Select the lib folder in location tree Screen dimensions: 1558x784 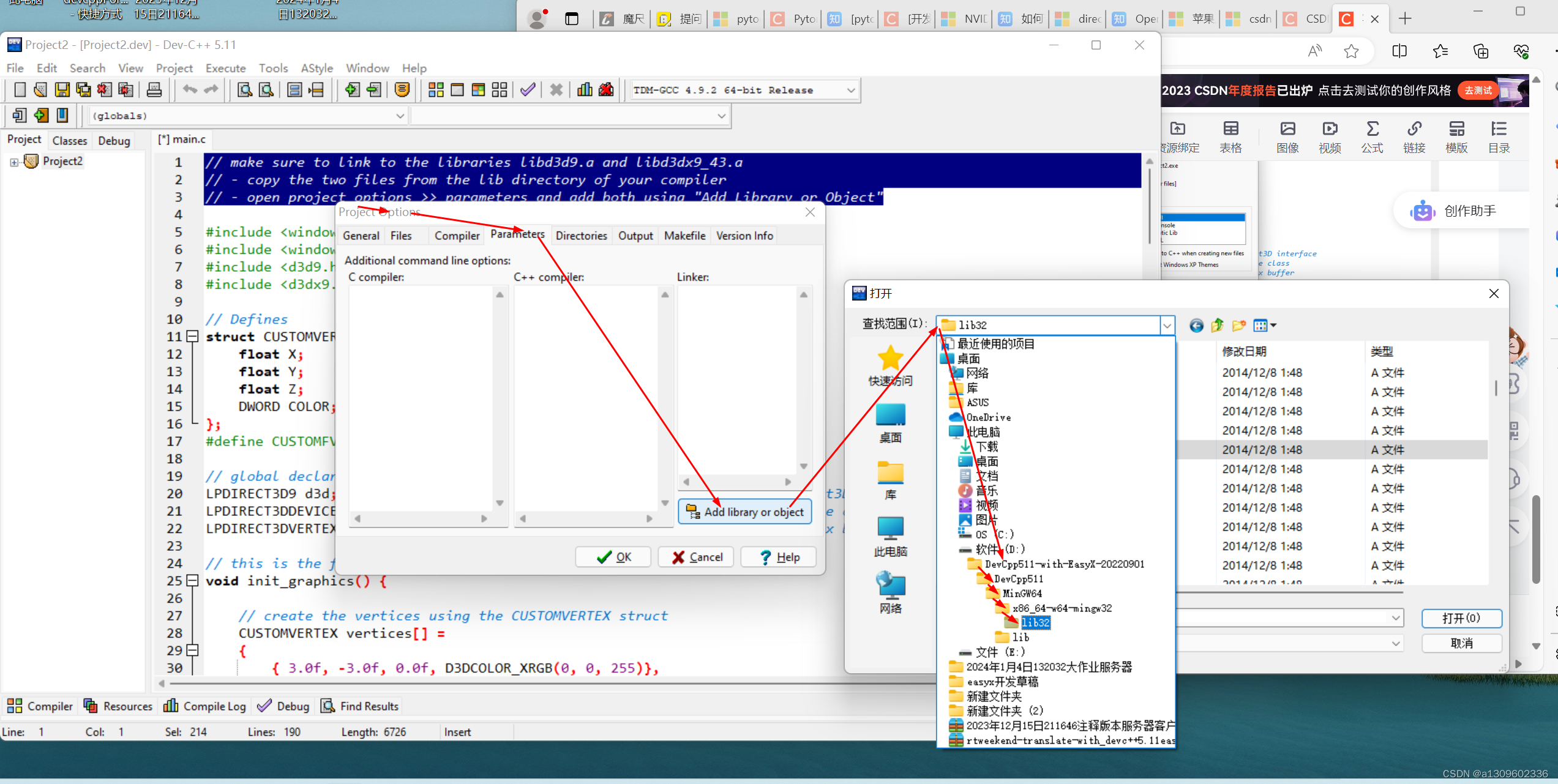pos(1020,637)
